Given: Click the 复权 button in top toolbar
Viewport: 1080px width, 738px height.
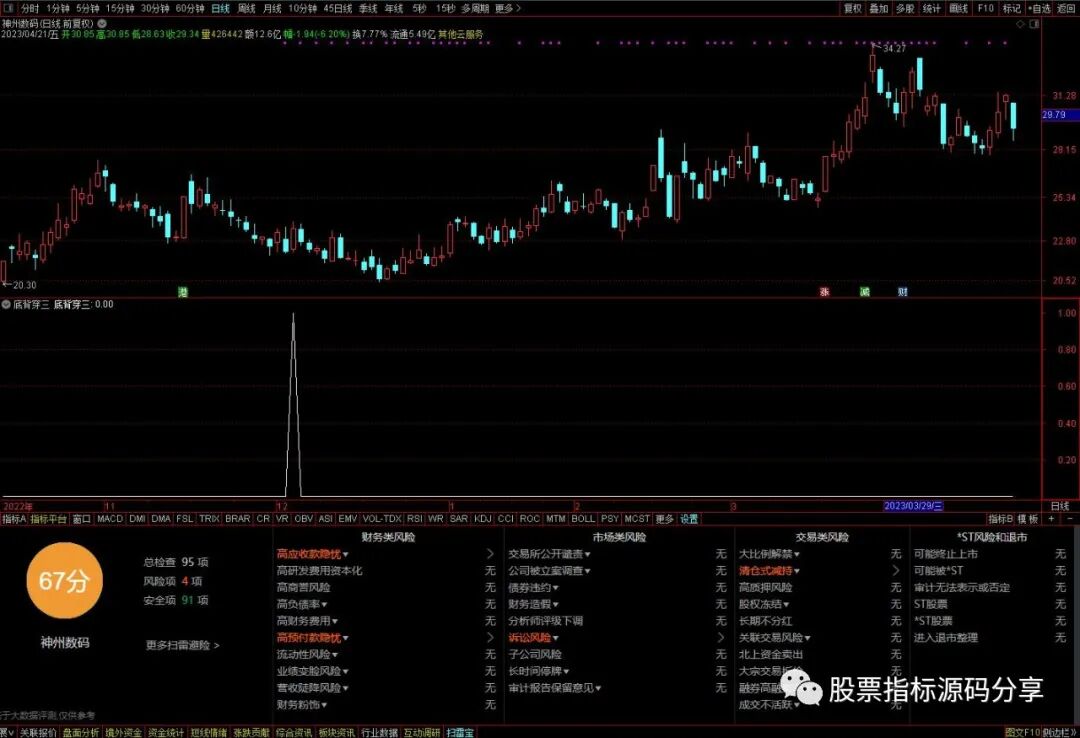Looking at the screenshot, I should pos(853,8).
